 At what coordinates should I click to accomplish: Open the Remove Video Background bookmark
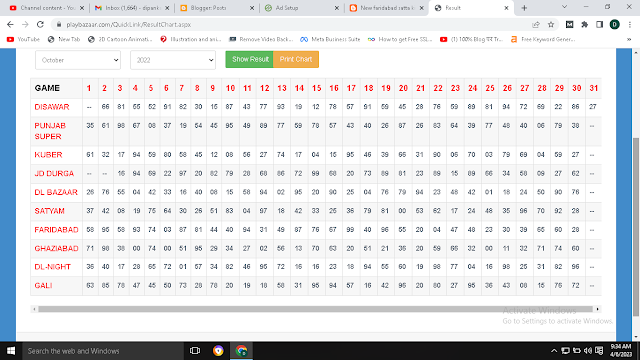pos(261,39)
